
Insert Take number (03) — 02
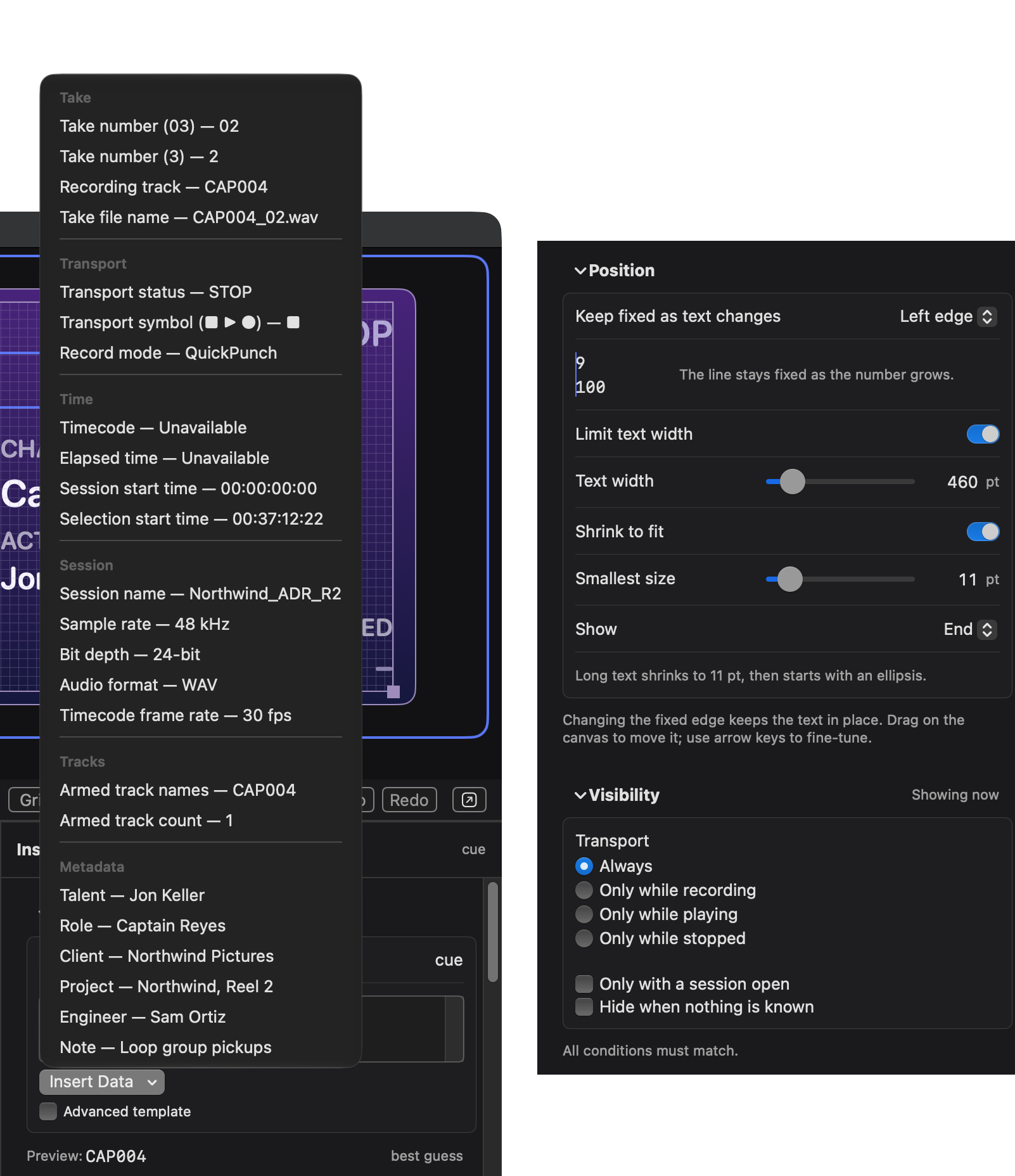[201, 126]
